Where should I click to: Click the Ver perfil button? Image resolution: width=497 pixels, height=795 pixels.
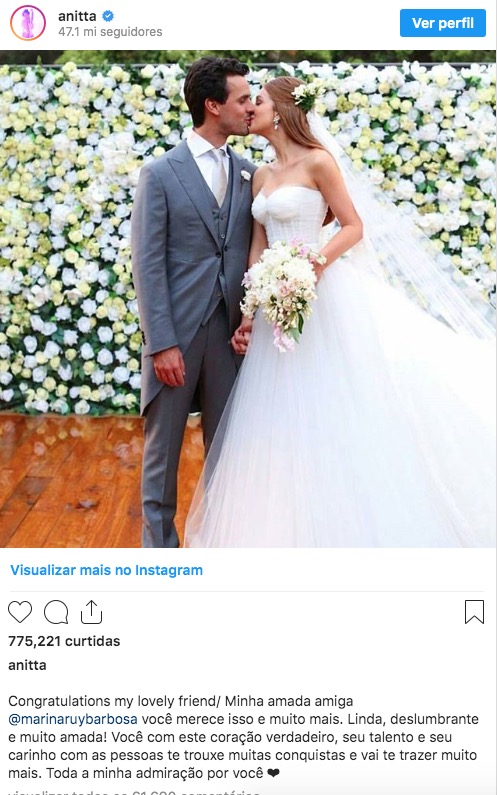point(443,23)
